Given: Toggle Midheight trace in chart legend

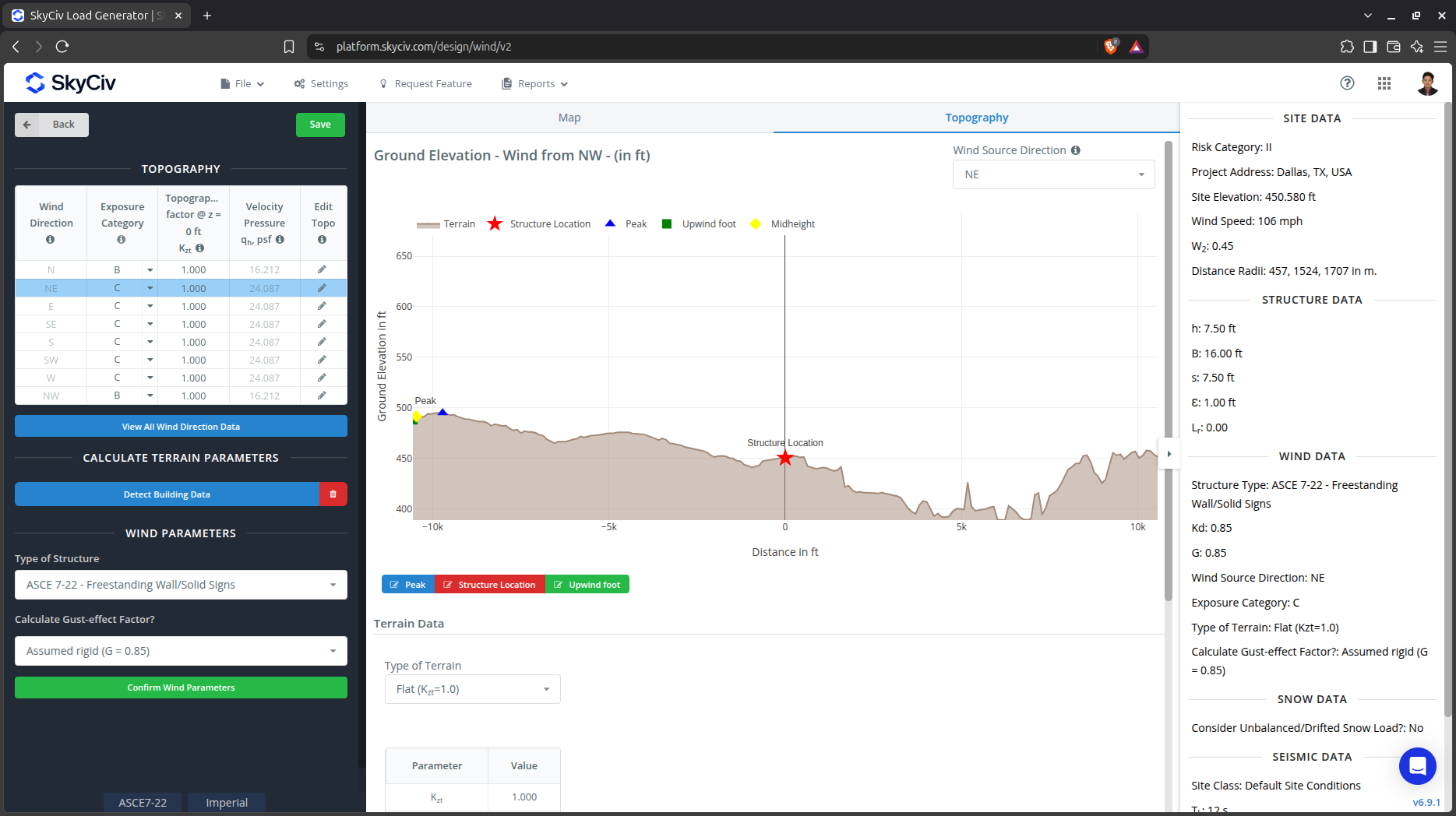Looking at the screenshot, I should coord(783,224).
